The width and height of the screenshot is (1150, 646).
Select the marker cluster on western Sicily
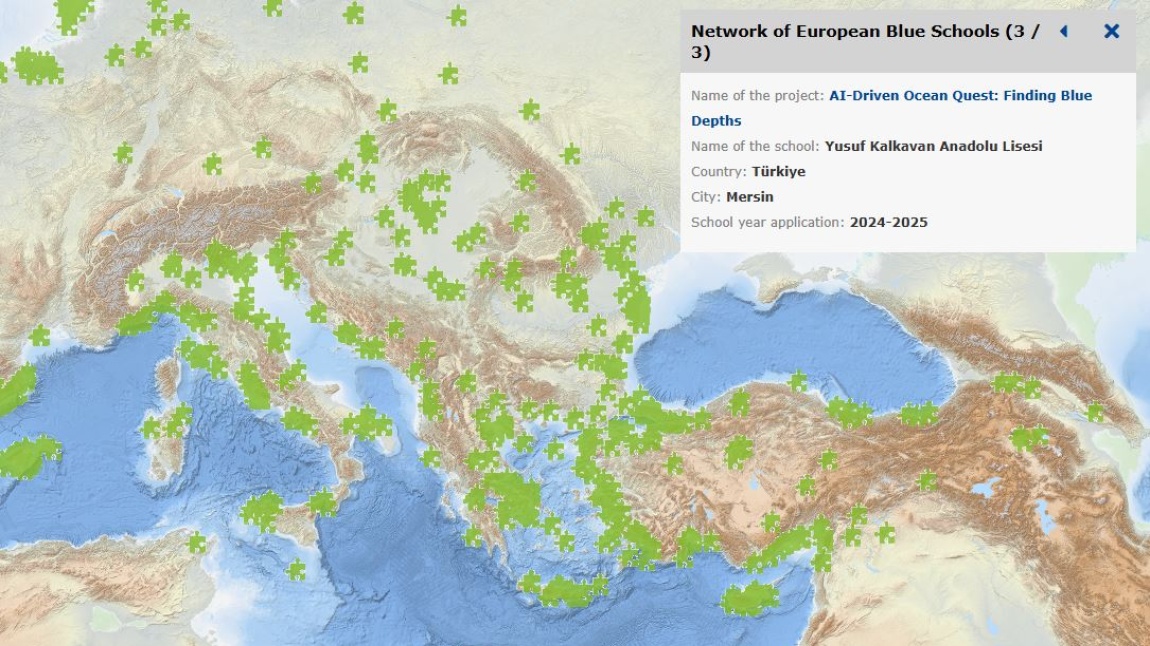[262, 511]
